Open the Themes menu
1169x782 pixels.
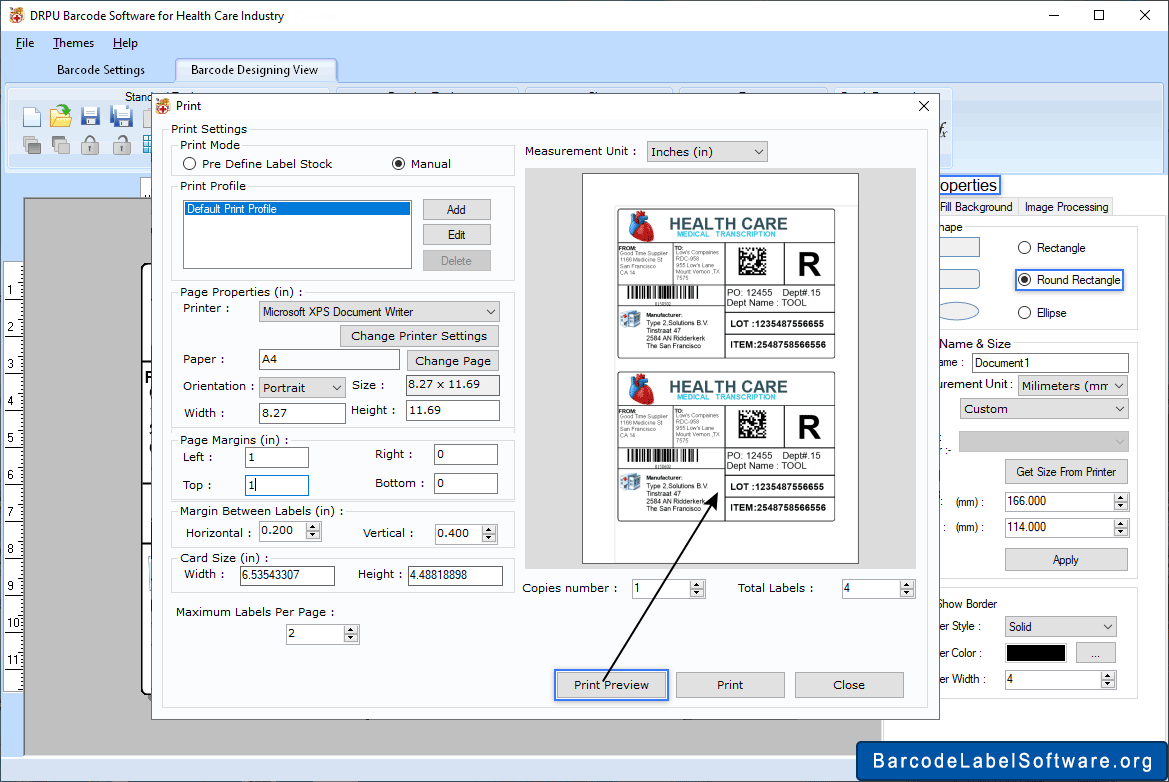73,43
